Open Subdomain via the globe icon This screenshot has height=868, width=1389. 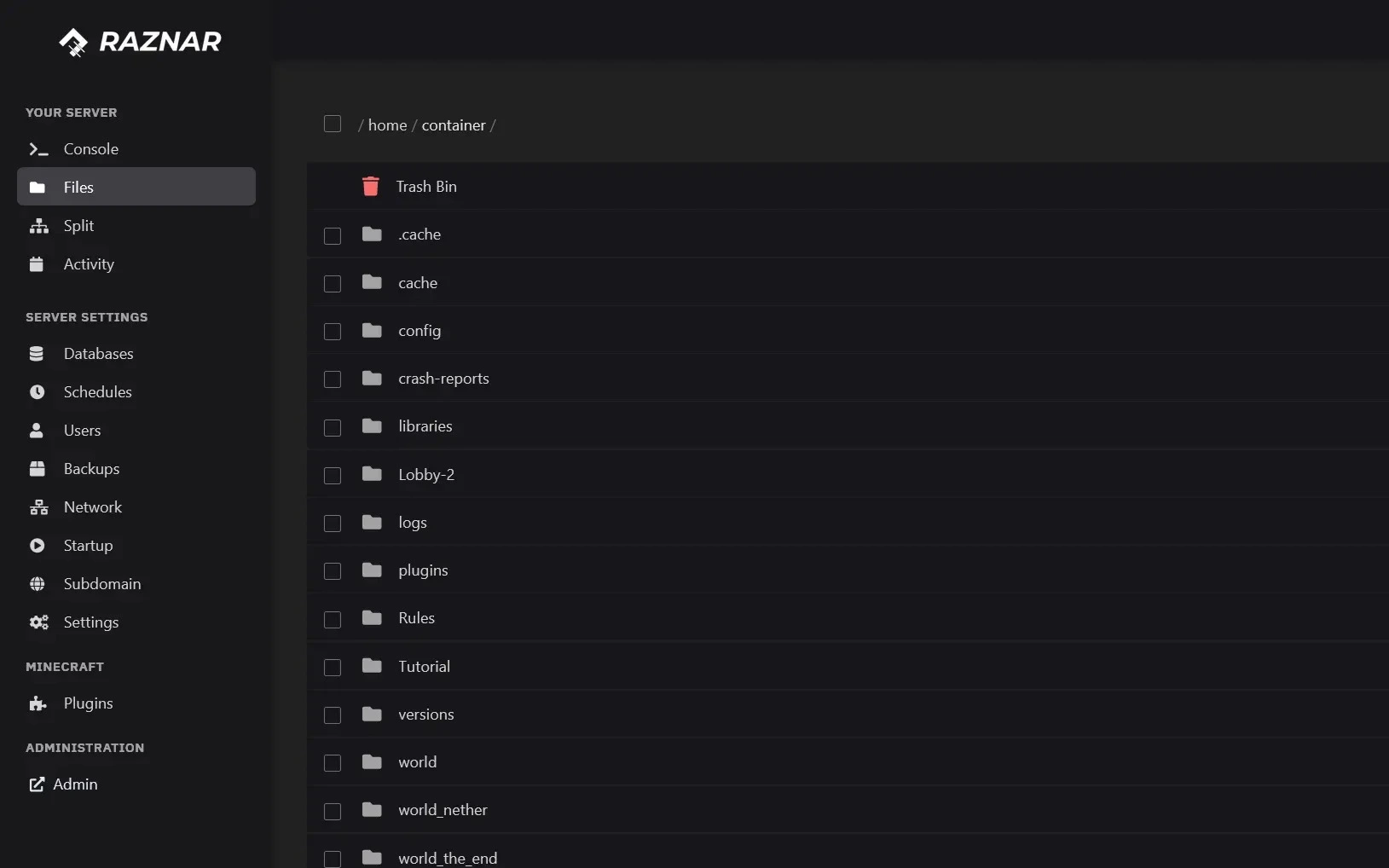click(38, 584)
